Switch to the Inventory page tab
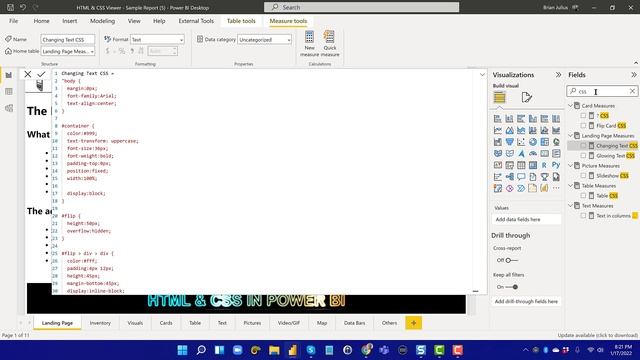Image resolution: width=640 pixels, height=360 pixels. pos(100,323)
